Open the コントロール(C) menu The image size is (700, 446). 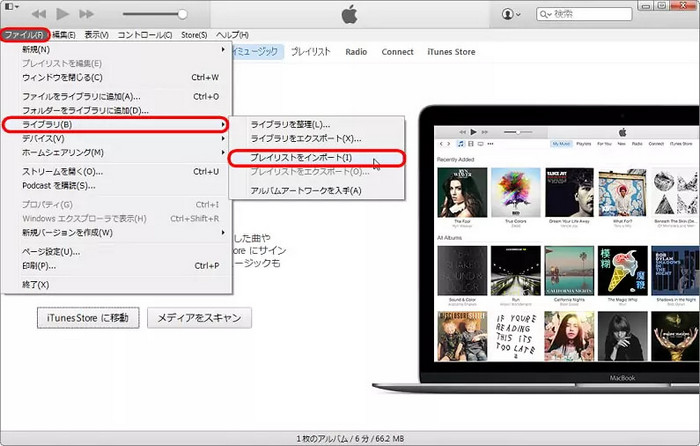145,35
